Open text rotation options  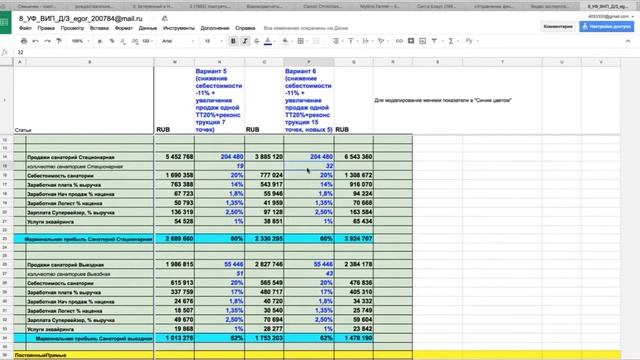point(382,41)
